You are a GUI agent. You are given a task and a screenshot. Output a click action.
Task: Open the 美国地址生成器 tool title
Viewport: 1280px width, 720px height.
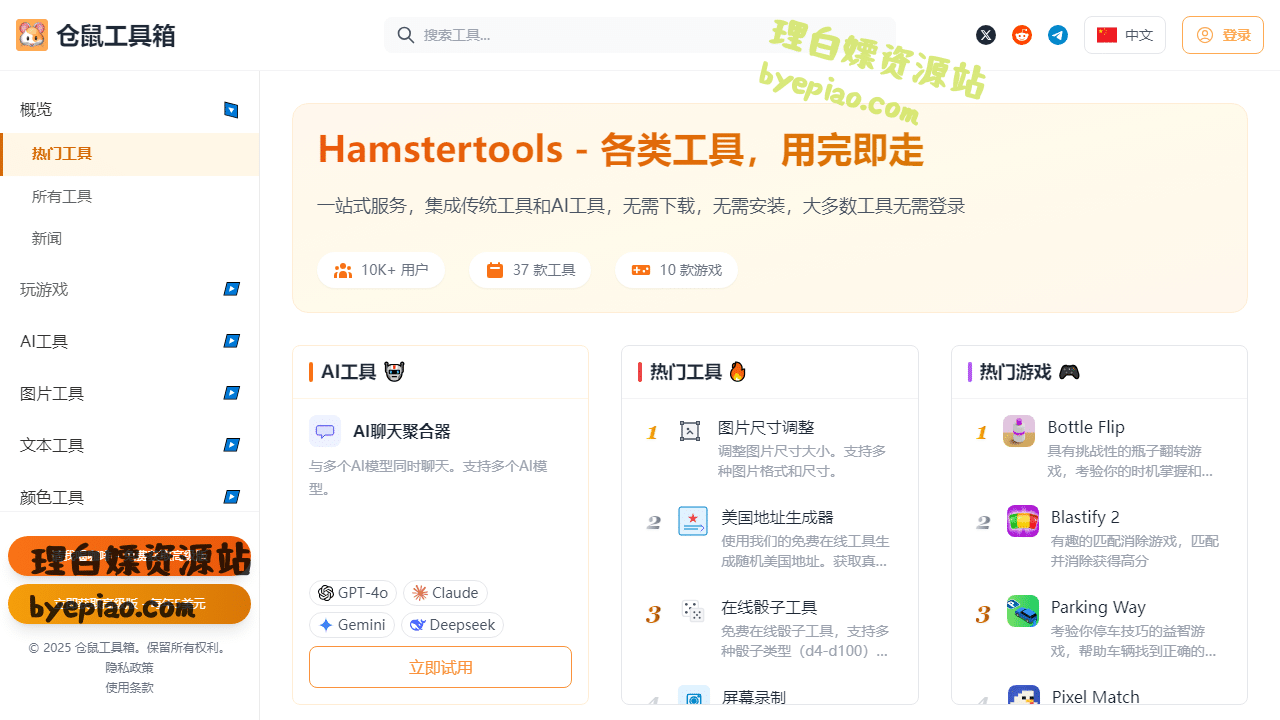[x=777, y=518]
